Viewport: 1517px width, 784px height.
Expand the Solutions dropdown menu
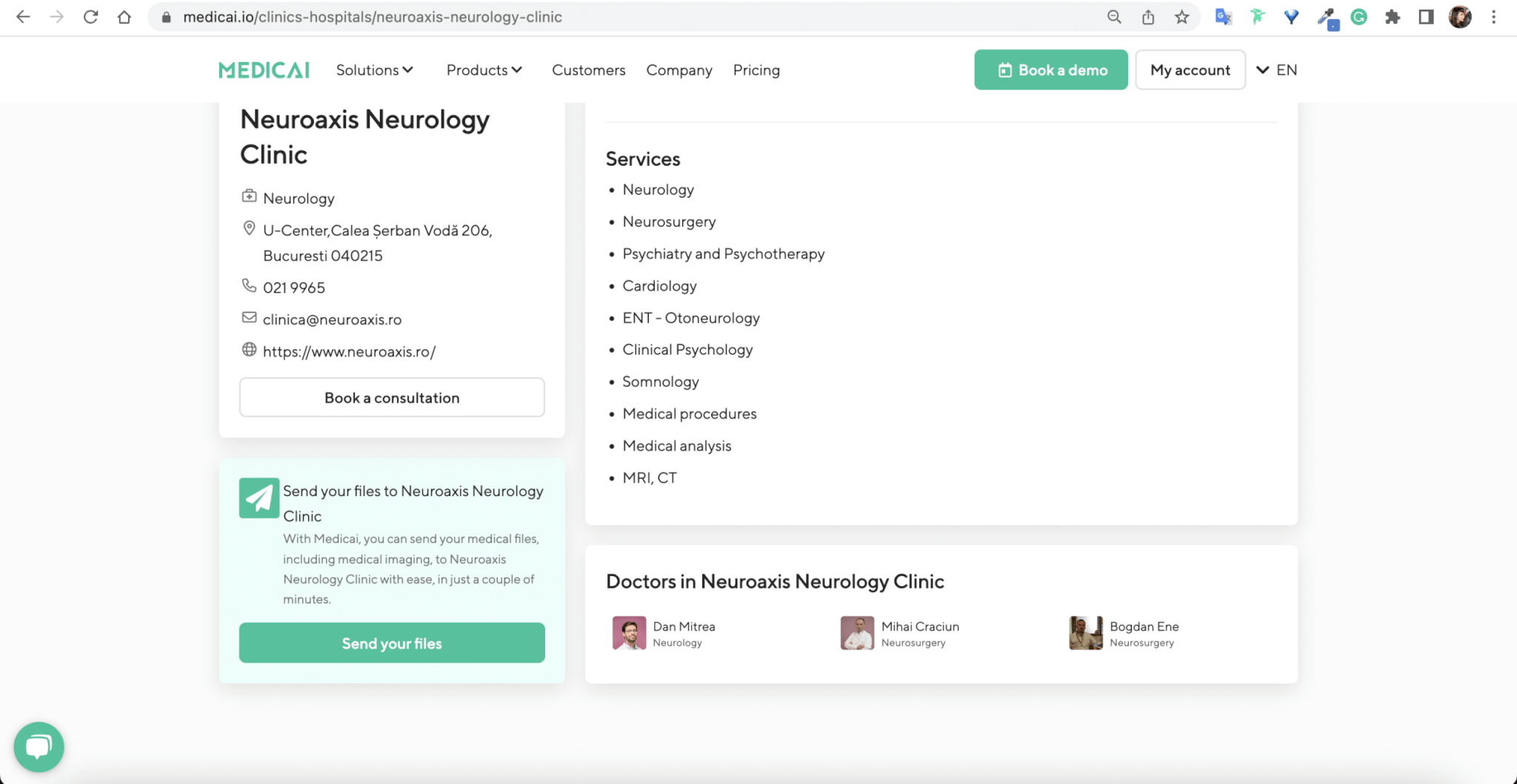pyautogui.click(x=374, y=70)
